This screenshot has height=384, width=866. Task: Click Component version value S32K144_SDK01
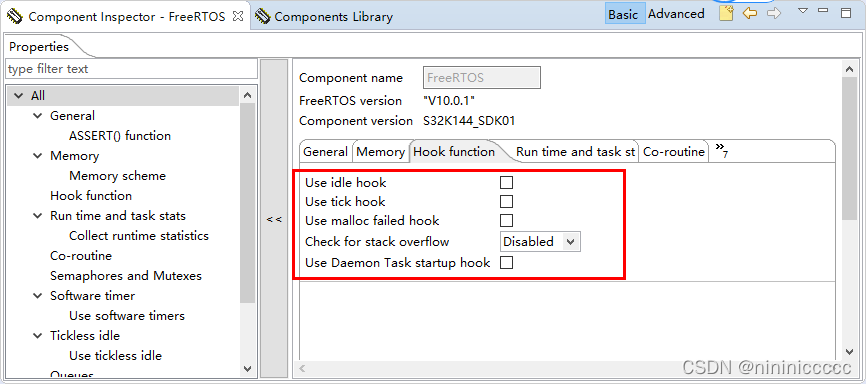(x=469, y=120)
